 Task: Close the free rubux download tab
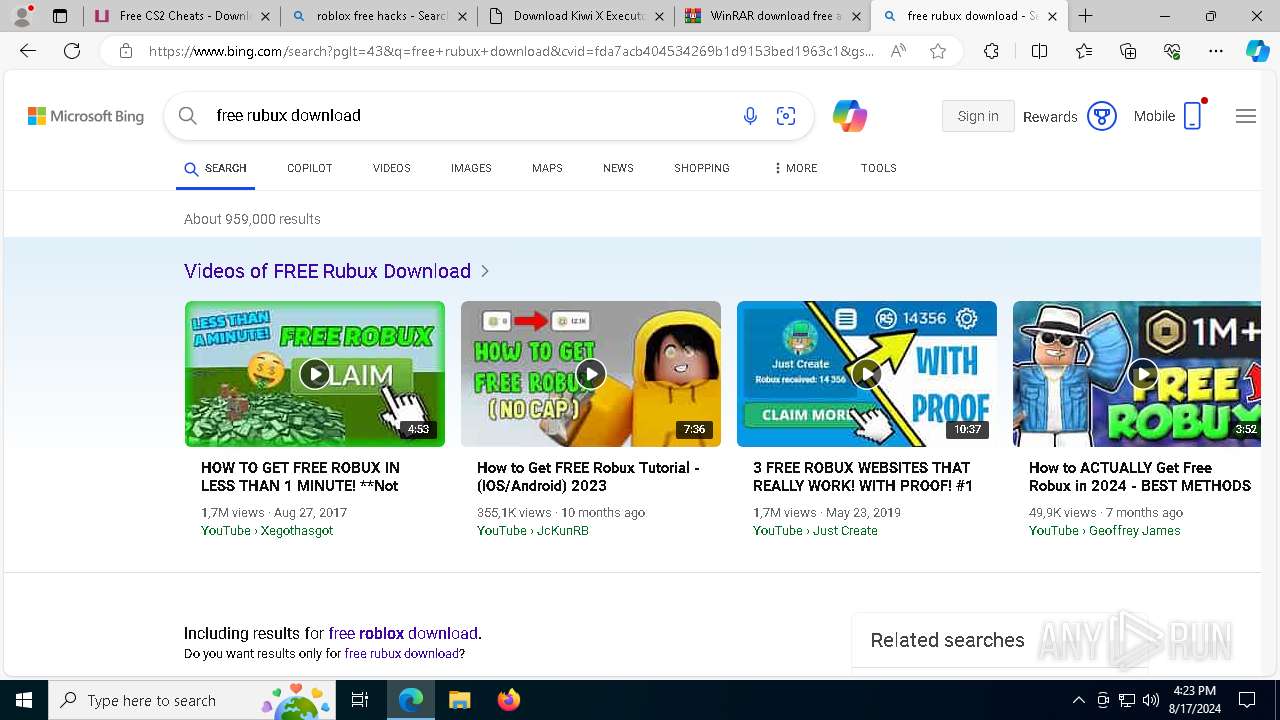(x=1052, y=16)
